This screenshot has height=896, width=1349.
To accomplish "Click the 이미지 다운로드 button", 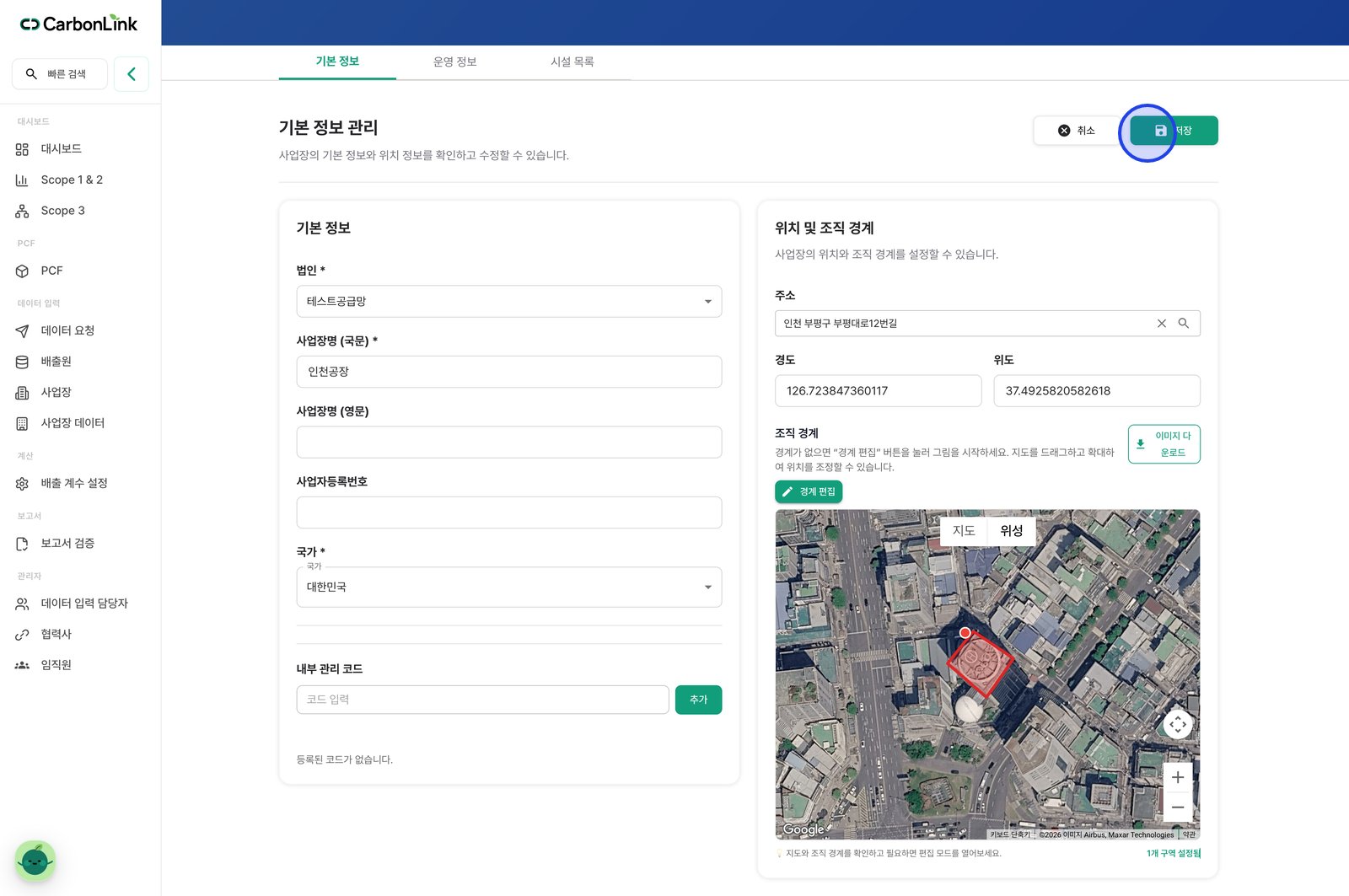I will [1164, 444].
